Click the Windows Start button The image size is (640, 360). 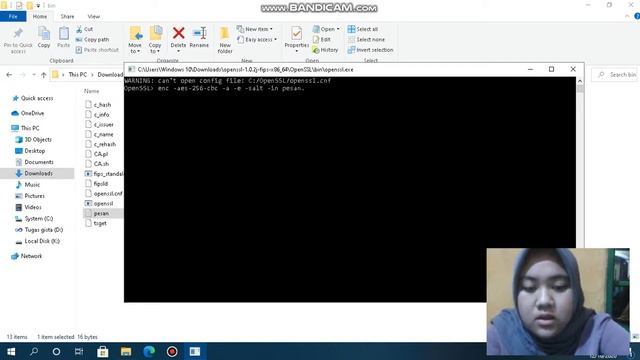tap(11, 351)
